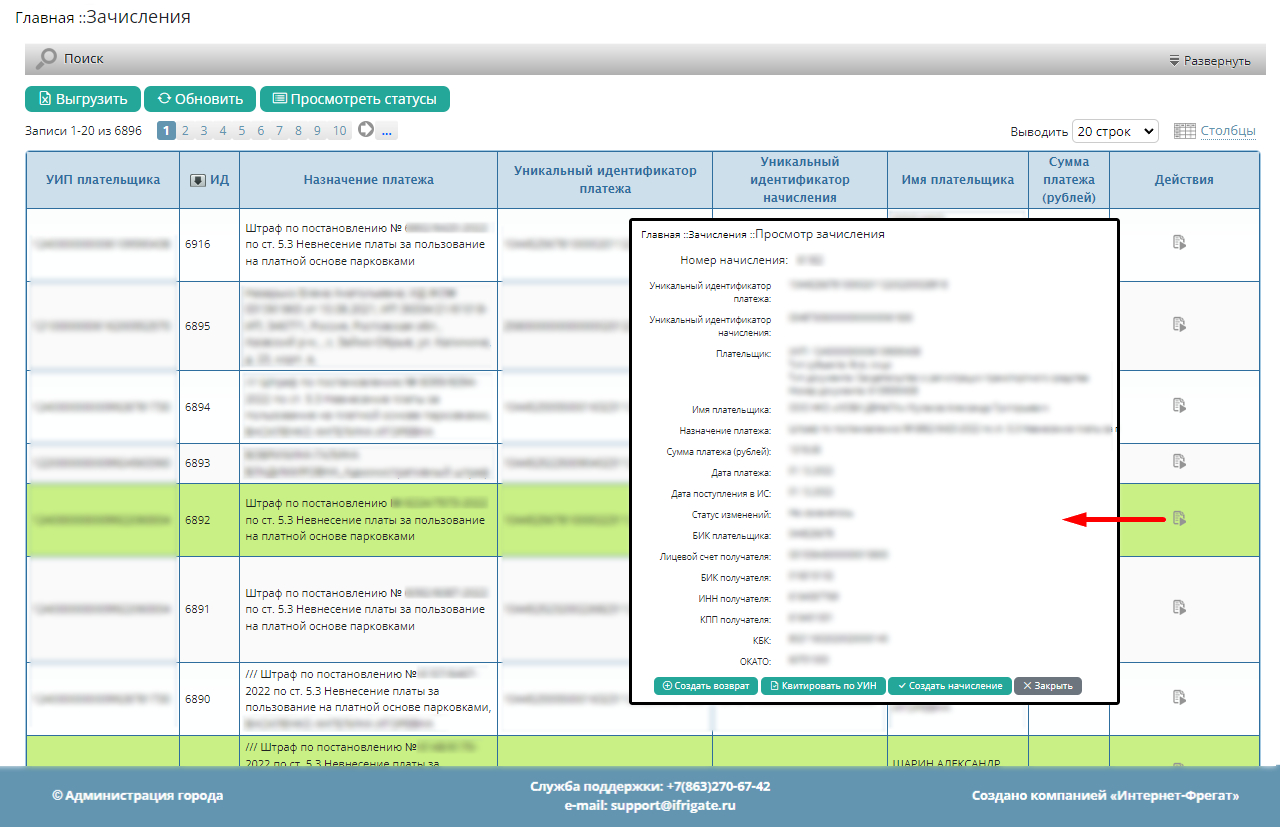Go to page 10 of the records
1280x827 pixels.
coord(339,130)
